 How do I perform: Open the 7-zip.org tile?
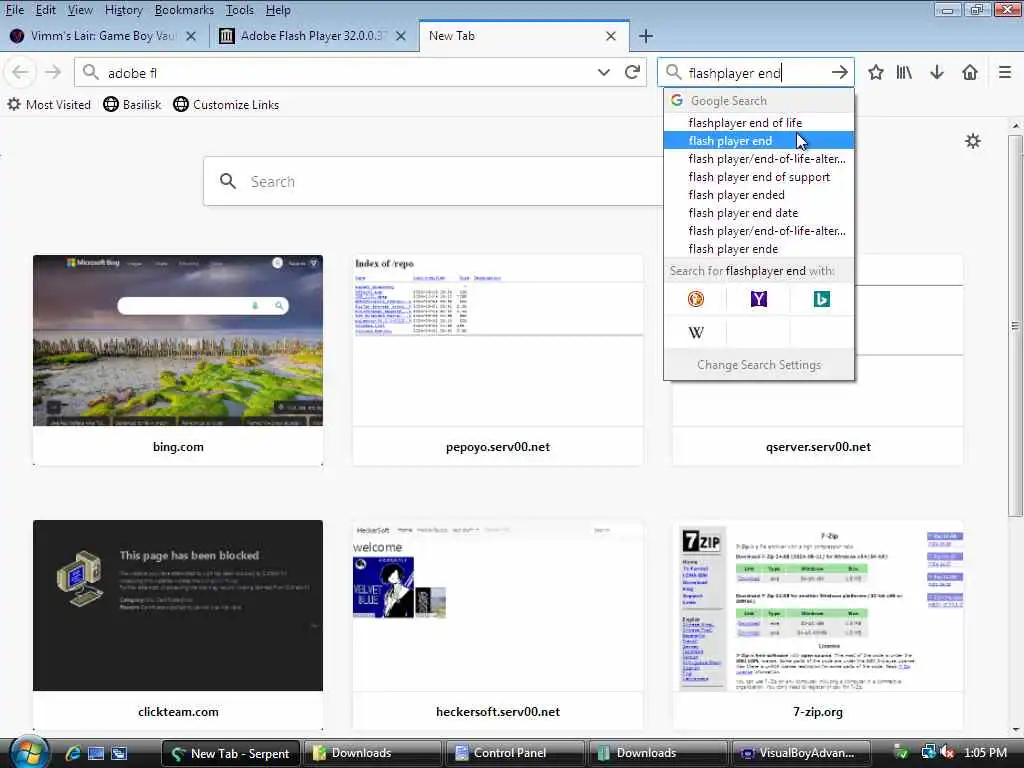pos(818,624)
